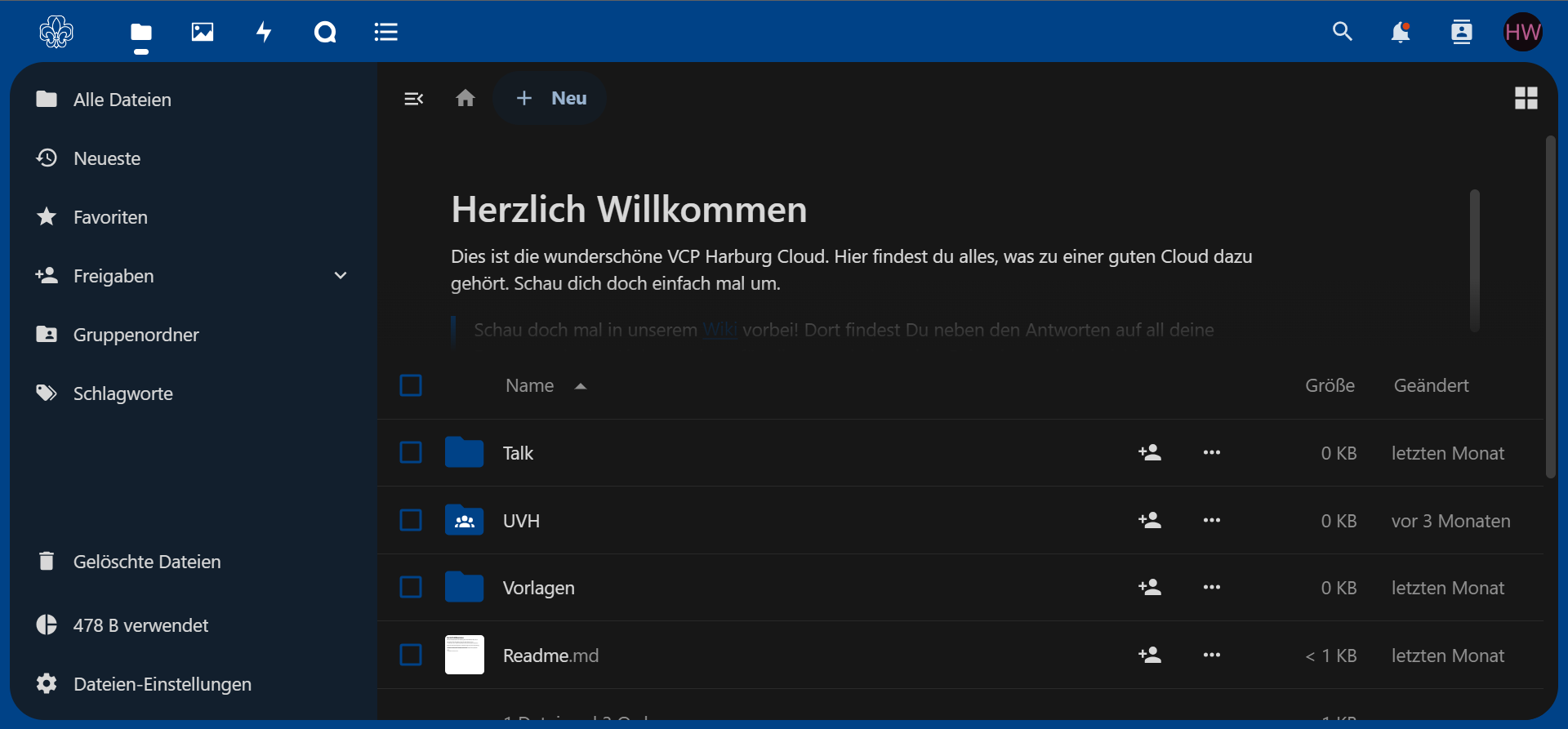Sort by Name column arrow

coord(581,386)
